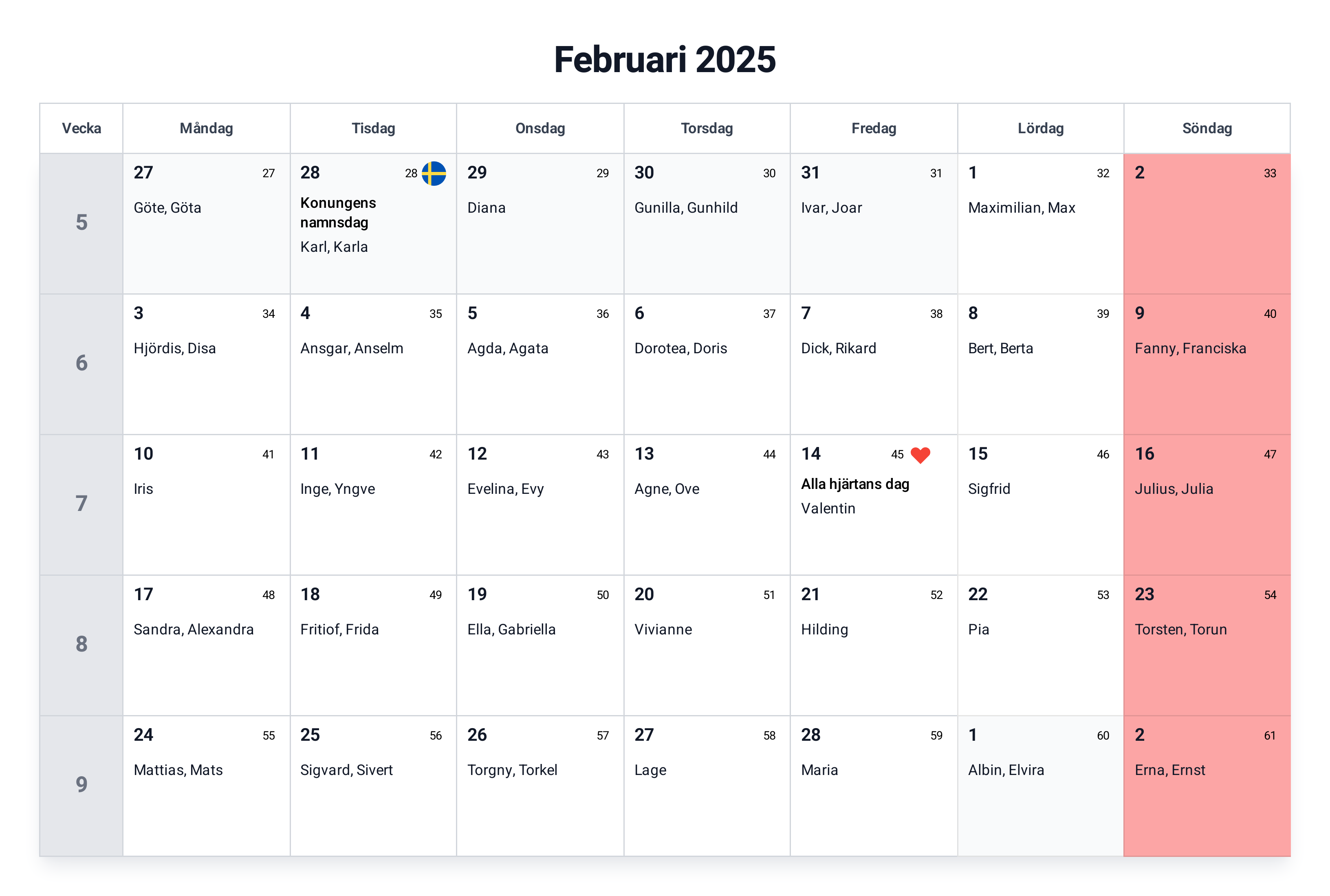Click March 1 Albin, Elvira cell
Viewport: 1330px width, 896px height.
coord(1040,786)
